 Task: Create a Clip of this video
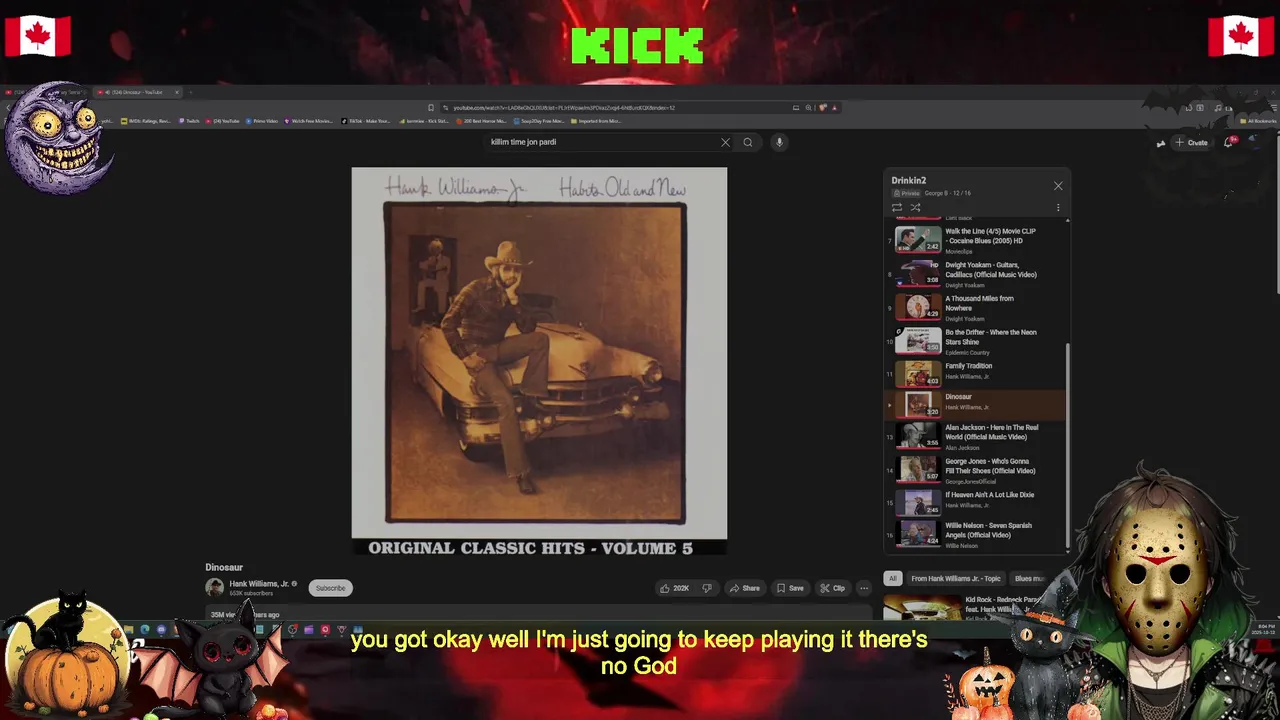click(x=832, y=588)
